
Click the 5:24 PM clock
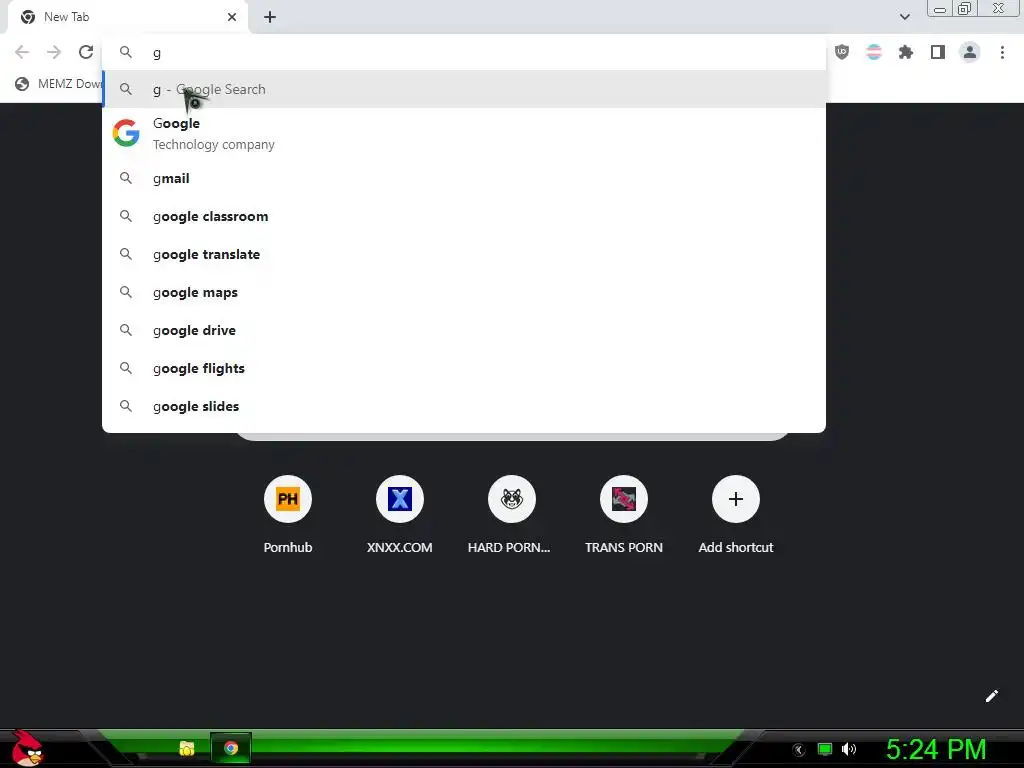click(936, 749)
